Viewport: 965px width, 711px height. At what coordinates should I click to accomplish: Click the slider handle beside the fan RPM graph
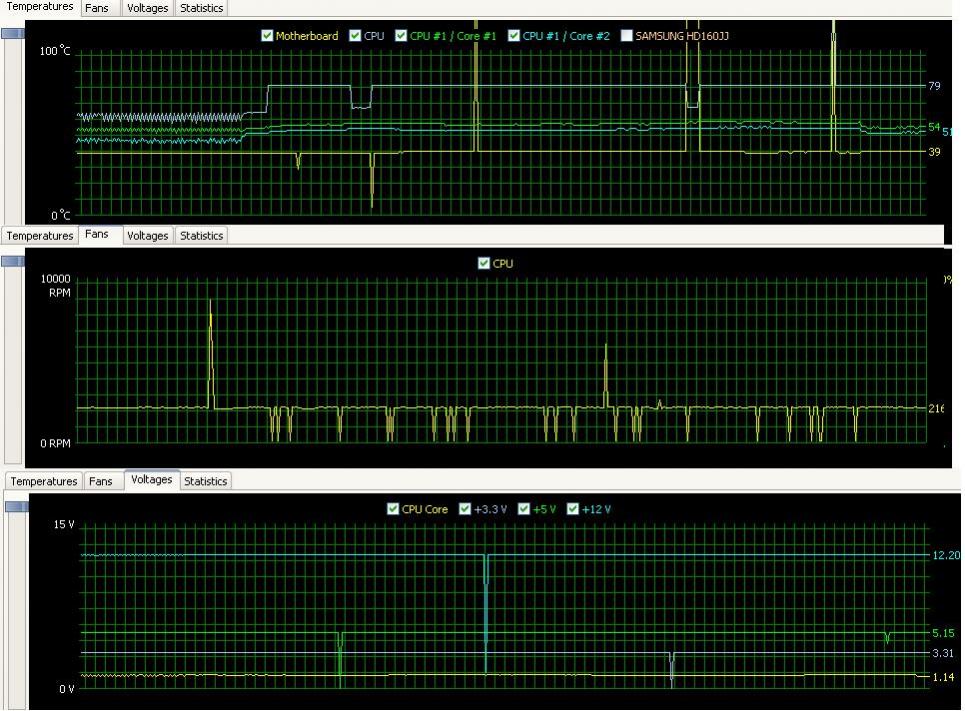(x=13, y=261)
